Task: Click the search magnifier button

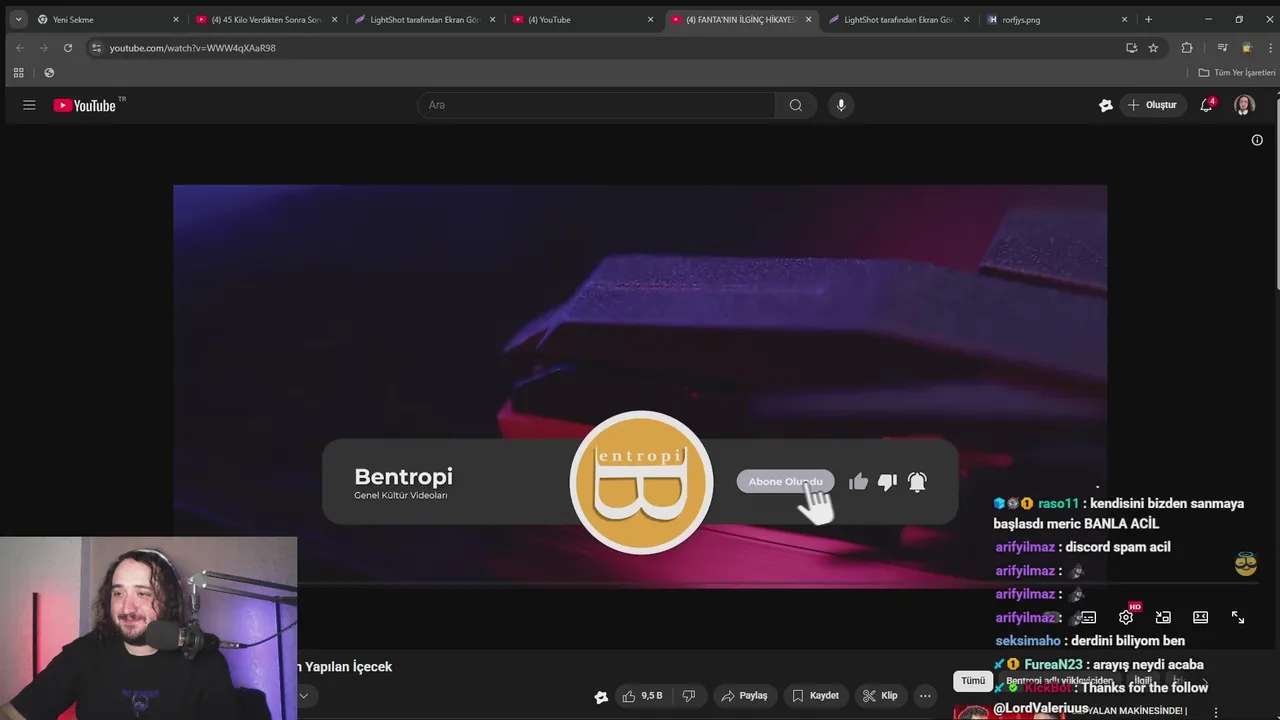Action: [x=795, y=105]
